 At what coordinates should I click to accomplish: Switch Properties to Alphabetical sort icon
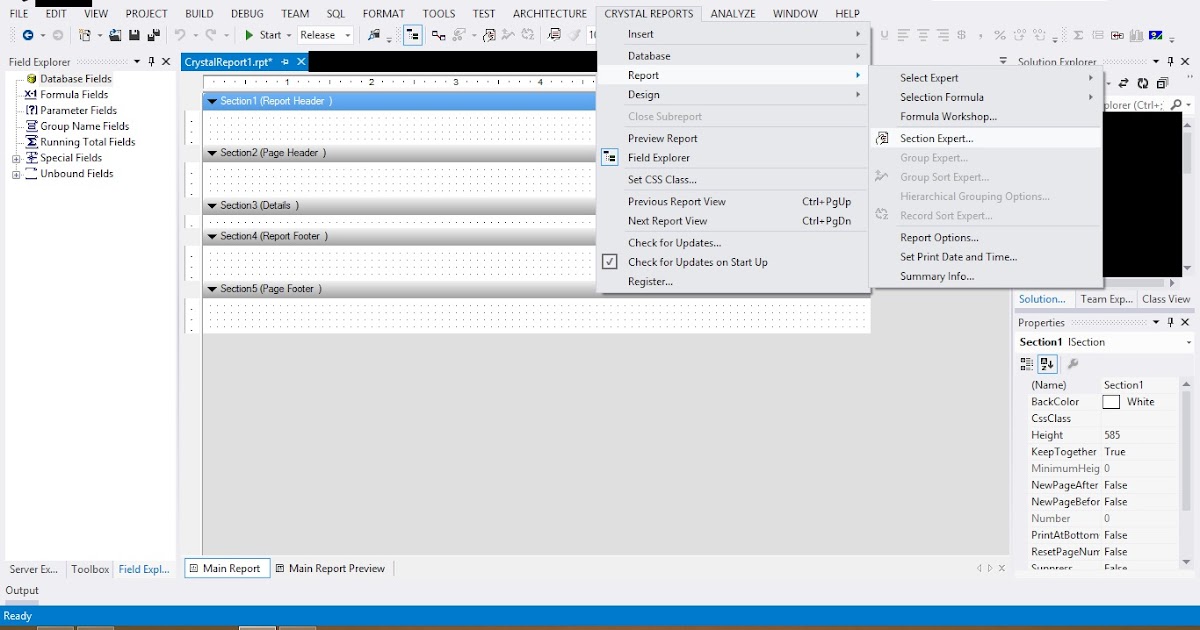[x=1047, y=364]
